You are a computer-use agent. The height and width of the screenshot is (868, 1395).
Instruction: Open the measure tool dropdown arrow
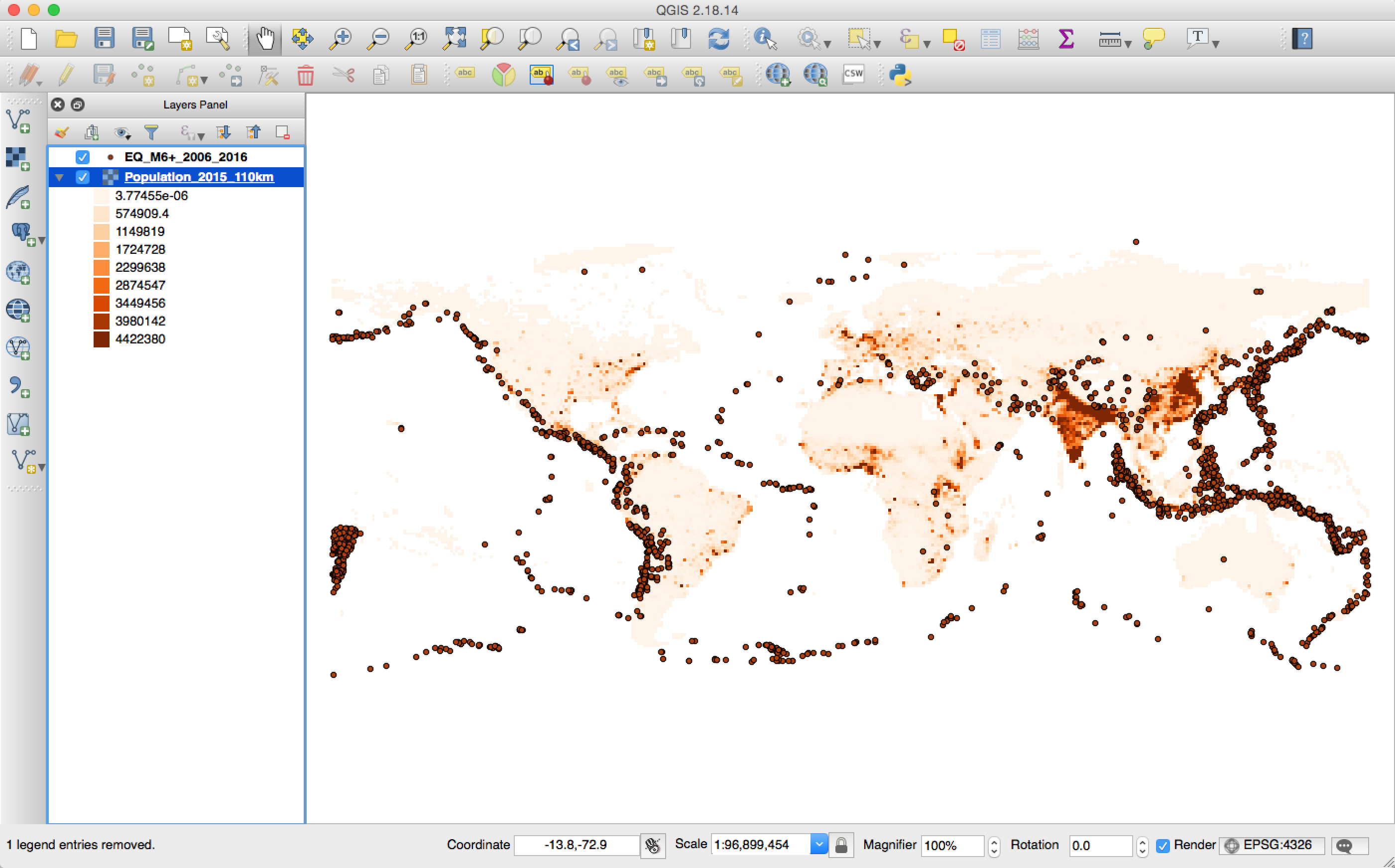click(1128, 44)
